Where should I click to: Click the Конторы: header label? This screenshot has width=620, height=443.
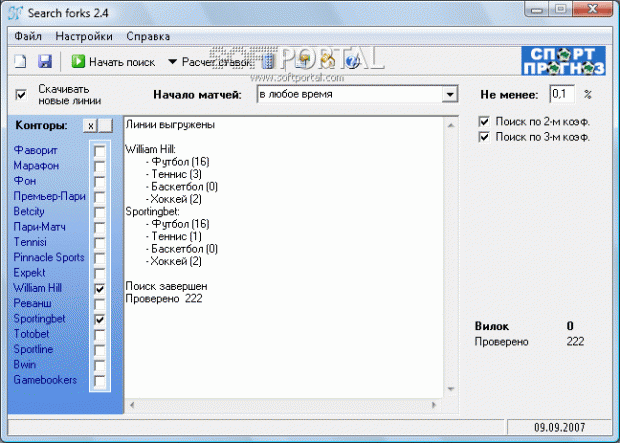(x=41, y=126)
